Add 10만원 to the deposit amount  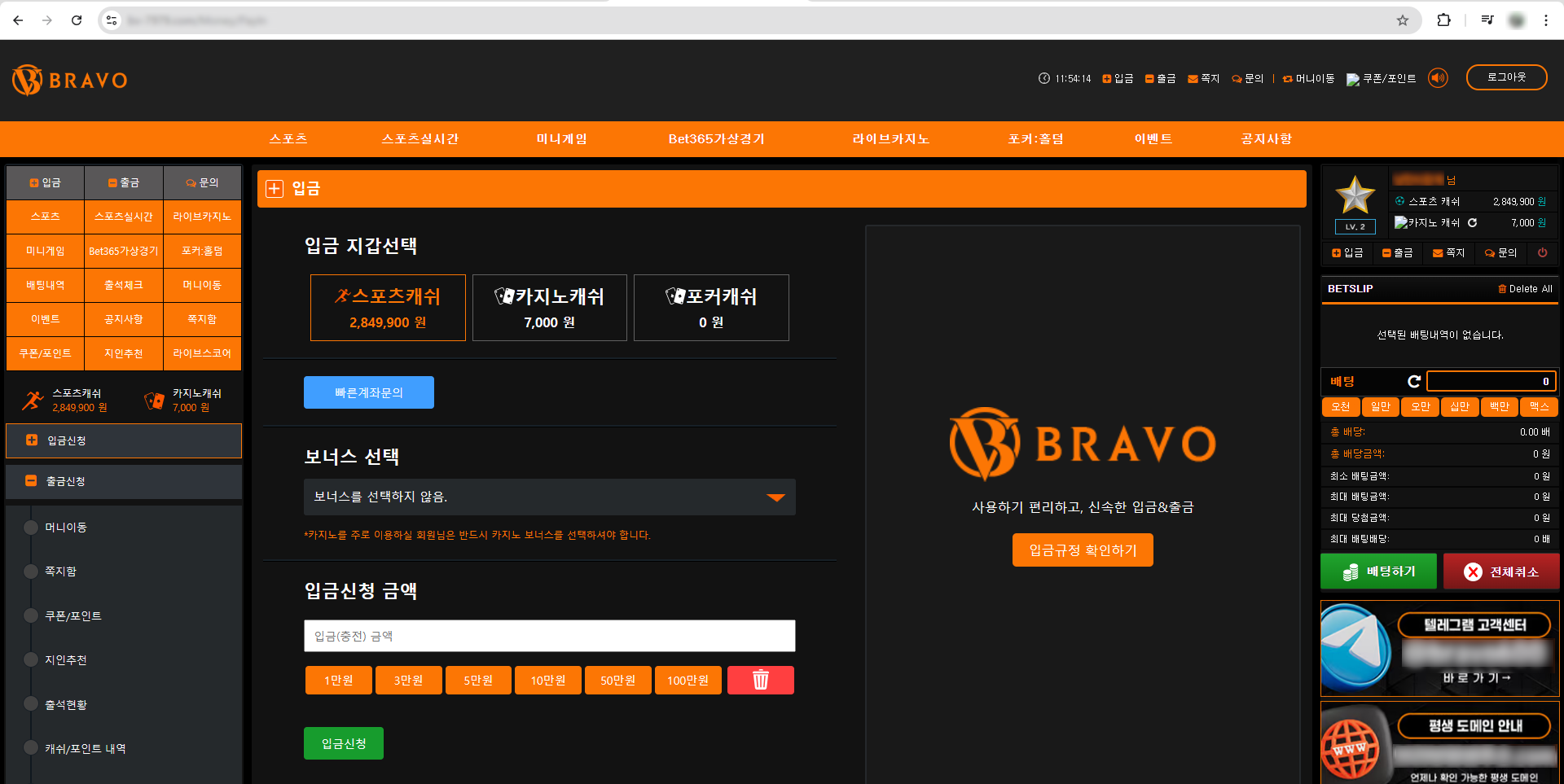548,680
